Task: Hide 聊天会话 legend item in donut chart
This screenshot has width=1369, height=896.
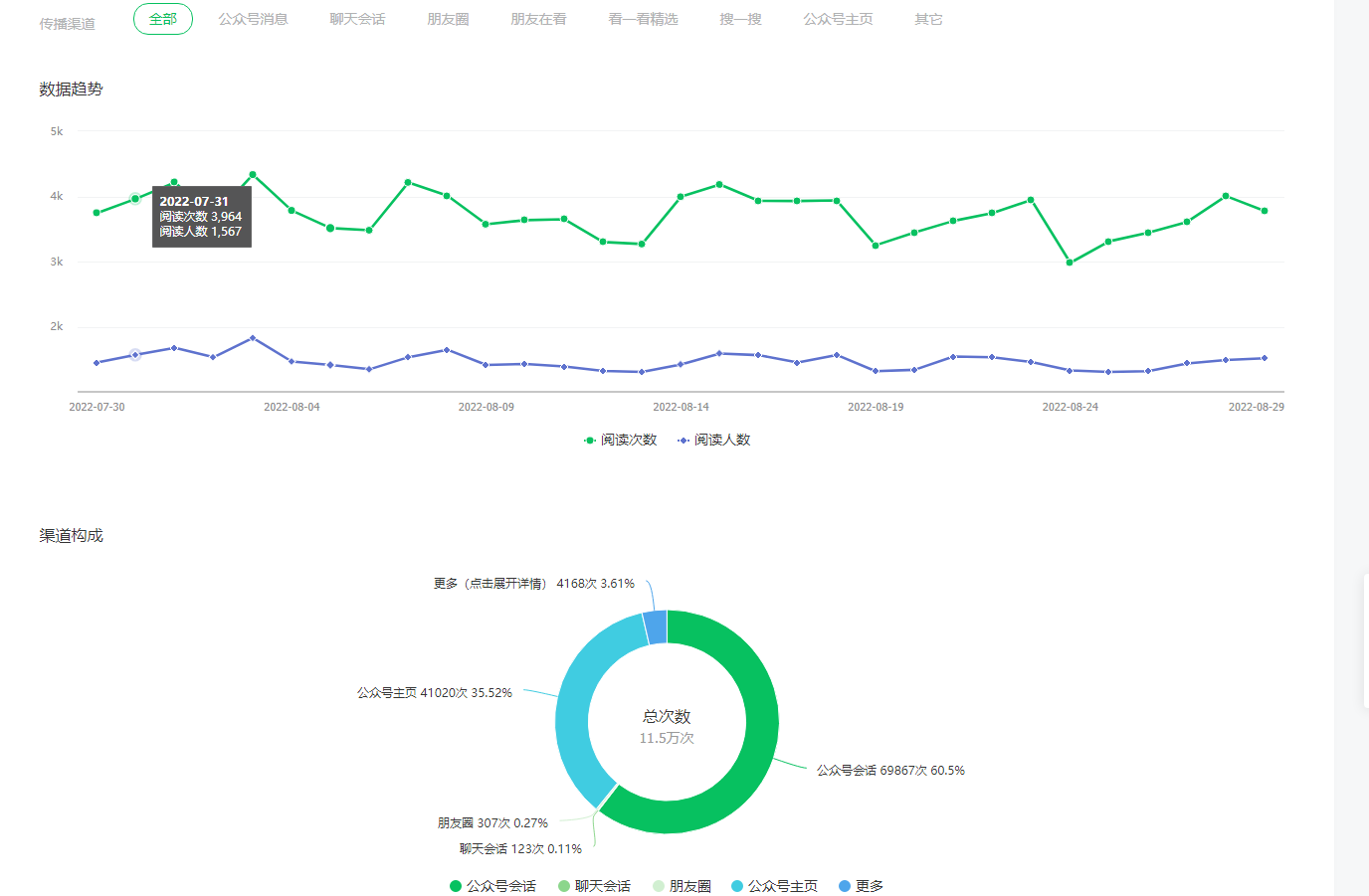Action: coord(595,886)
